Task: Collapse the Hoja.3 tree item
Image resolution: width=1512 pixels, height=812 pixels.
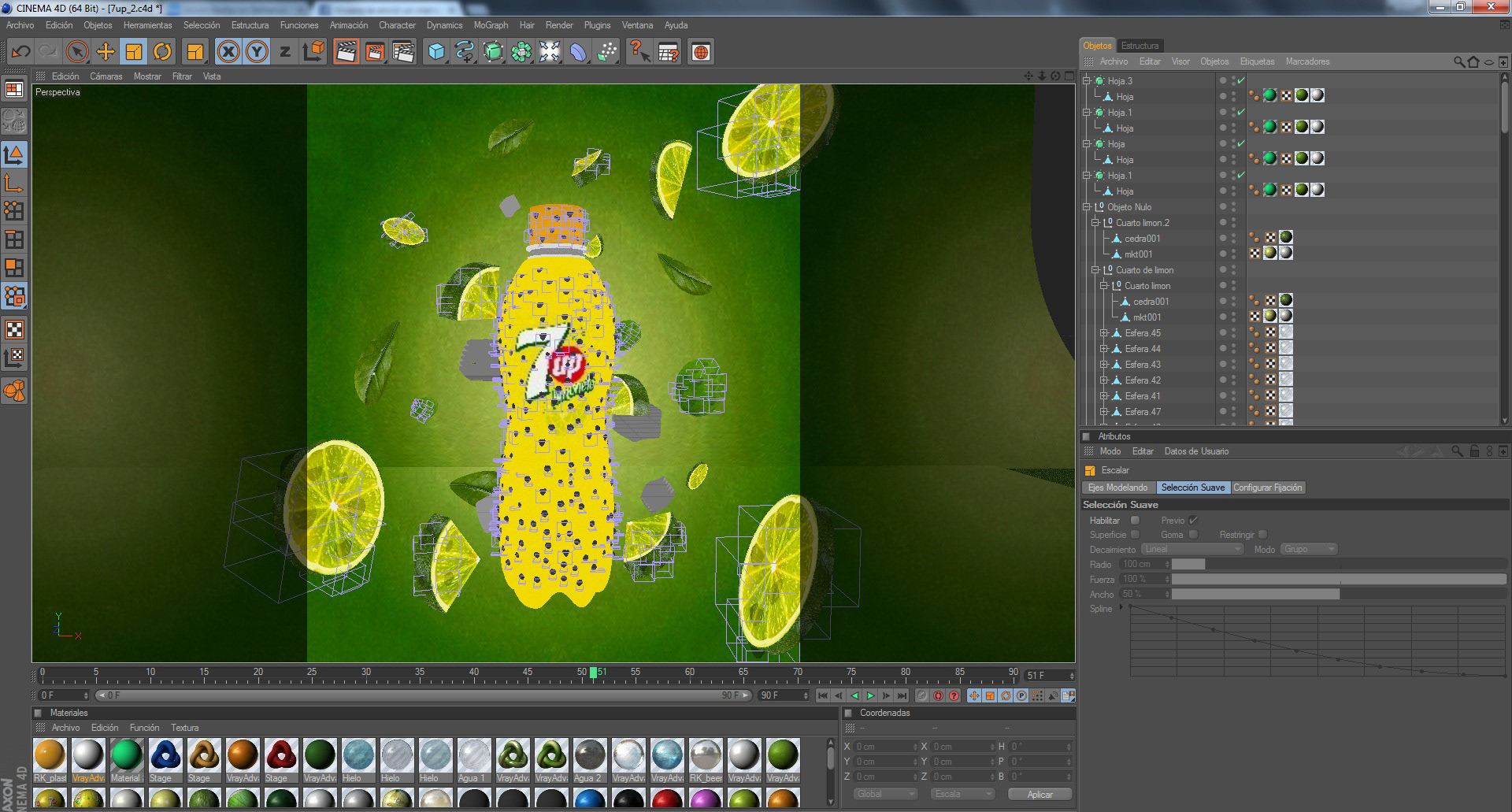Action: coord(1087,81)
